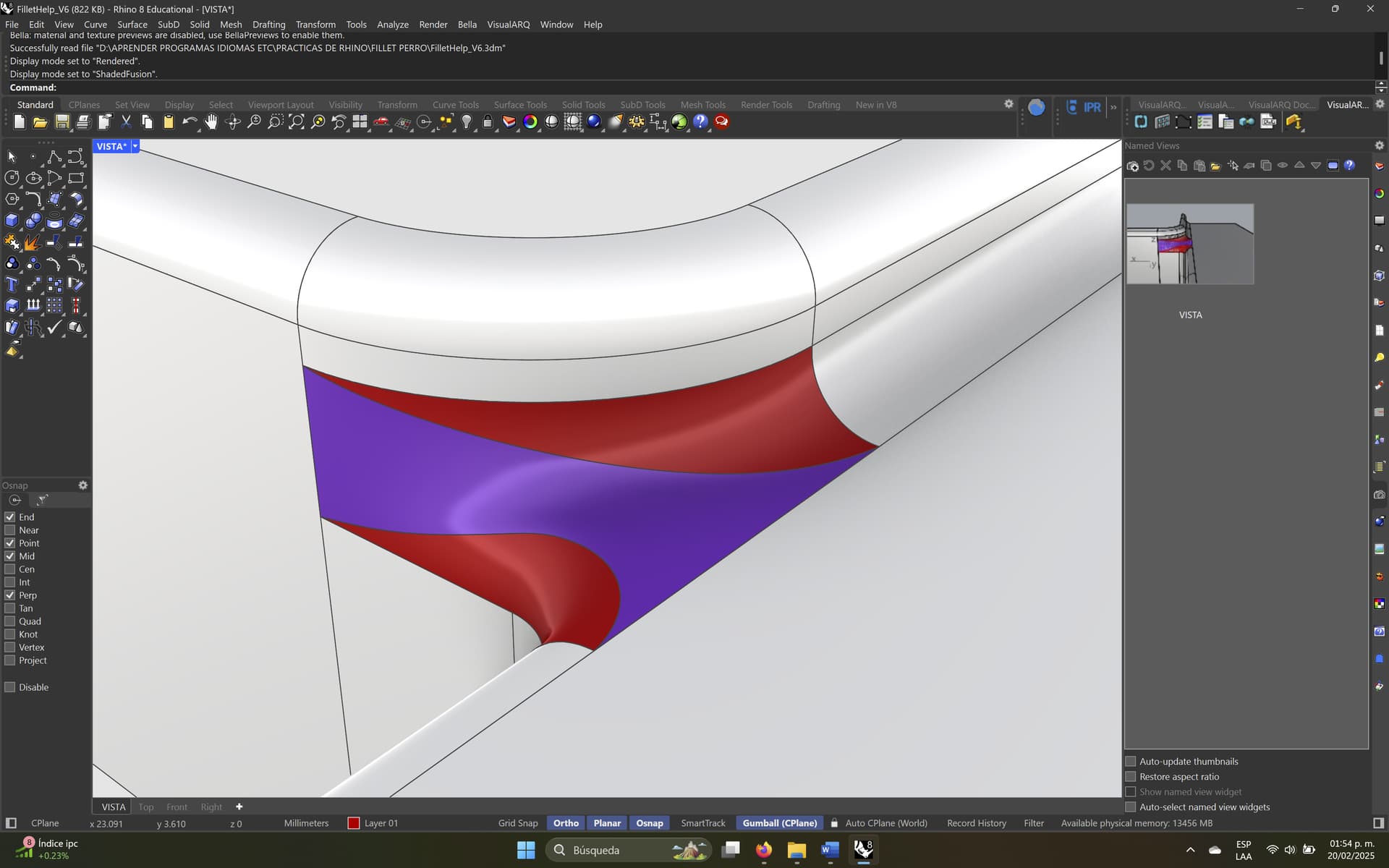This screenshot has width=1389, height=868.
Task: Toggle the Ortho status bar button
Action: 566,823
